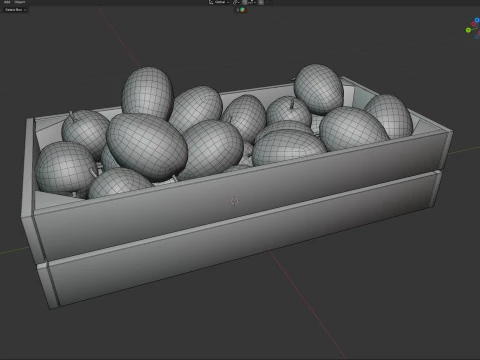Click the red X axis gizmo ball
The image size is (480, 360).
pyautogui.click(x=473, y=24)
